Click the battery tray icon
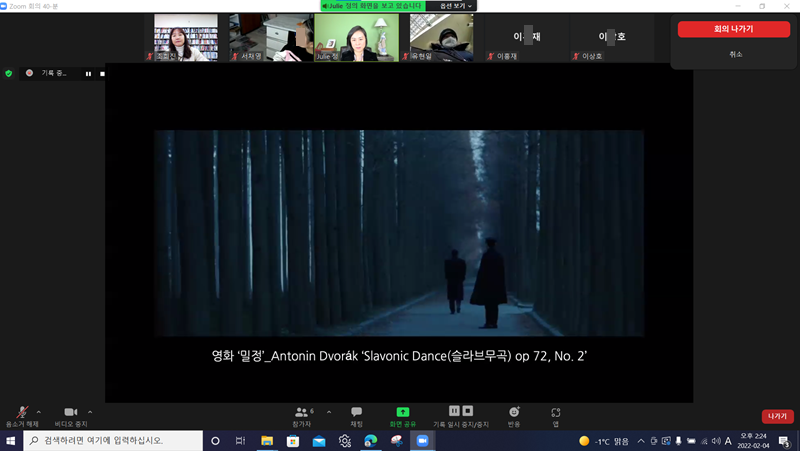This screenshot has width=800, height=451. pyautogui.click(x=691, y=441)
